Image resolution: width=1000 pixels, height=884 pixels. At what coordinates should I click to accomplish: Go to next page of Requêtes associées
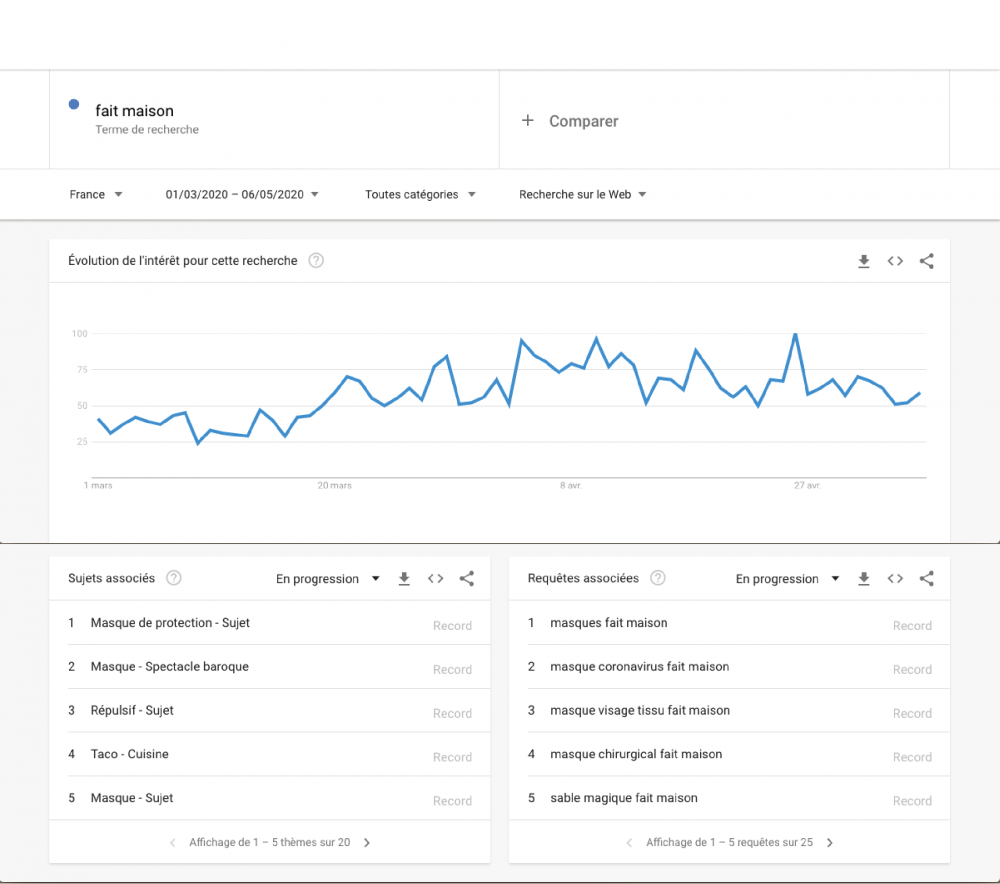click(x=830, y=843)
